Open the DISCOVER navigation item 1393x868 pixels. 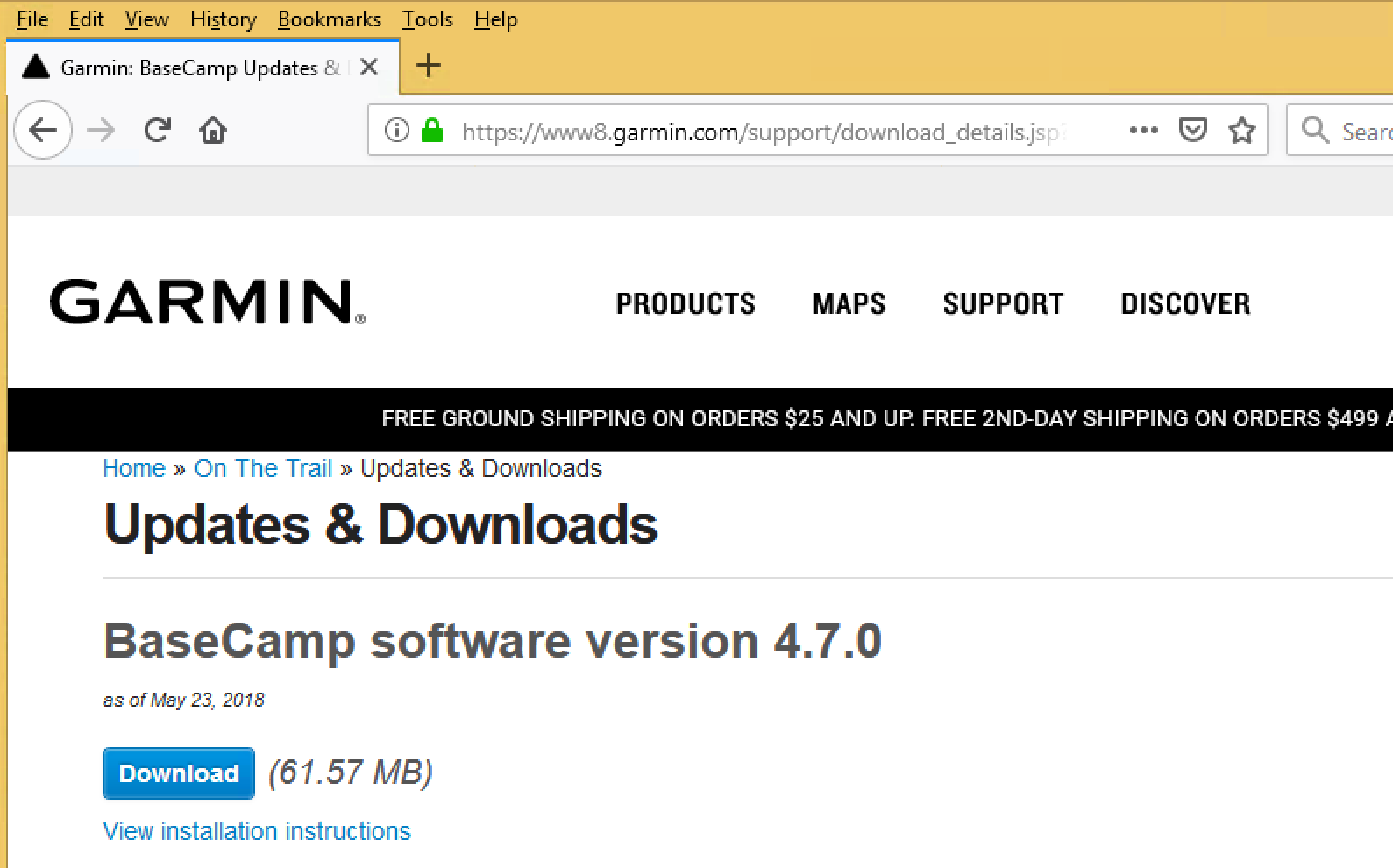coord(1186,303)
